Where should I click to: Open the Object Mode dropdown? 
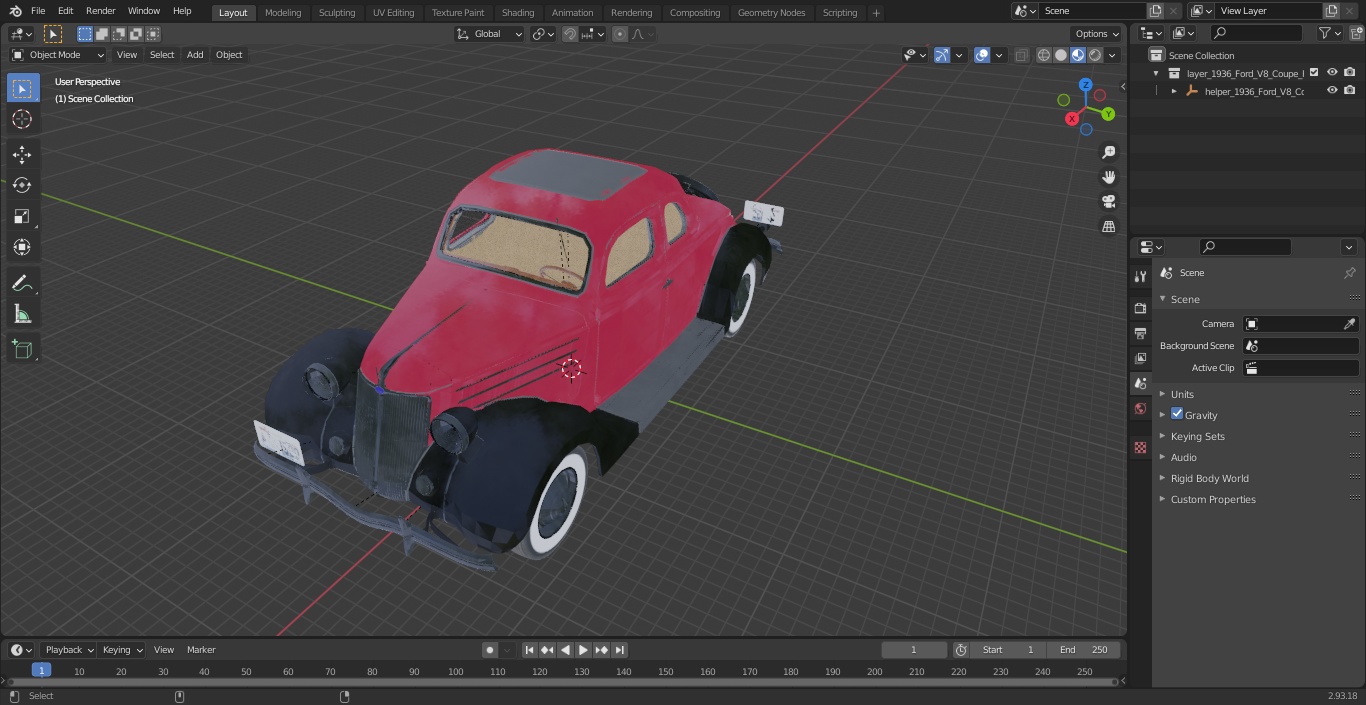[x=58, y=55]
